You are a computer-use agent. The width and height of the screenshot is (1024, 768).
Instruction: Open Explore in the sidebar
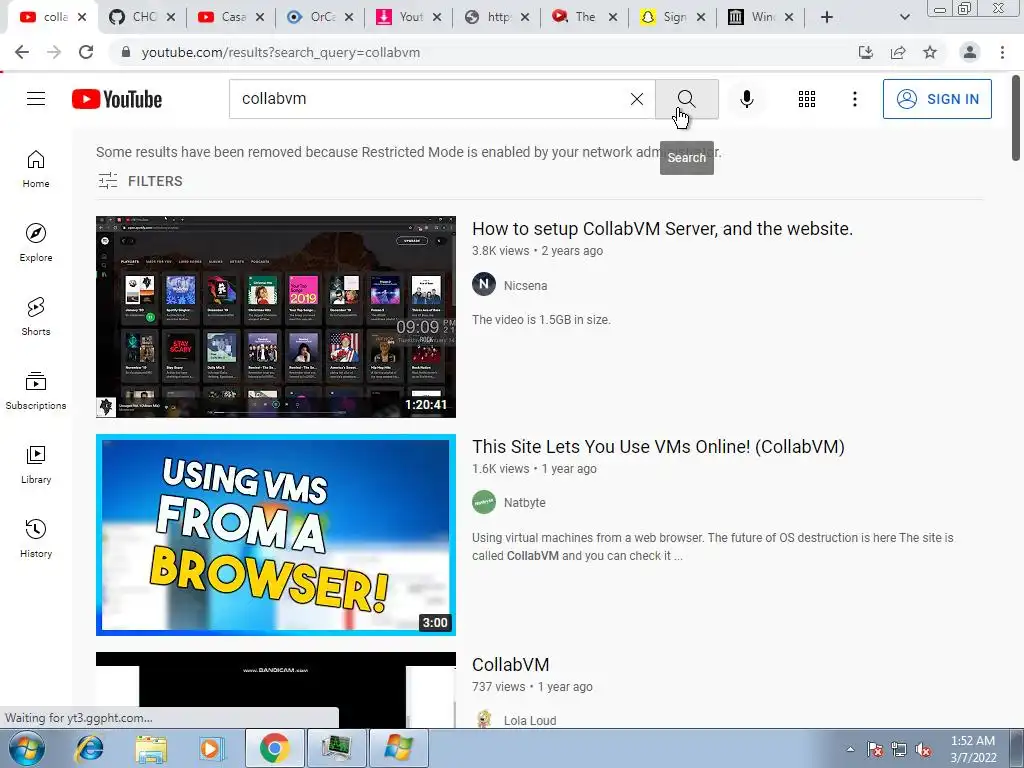pos(36,243)
